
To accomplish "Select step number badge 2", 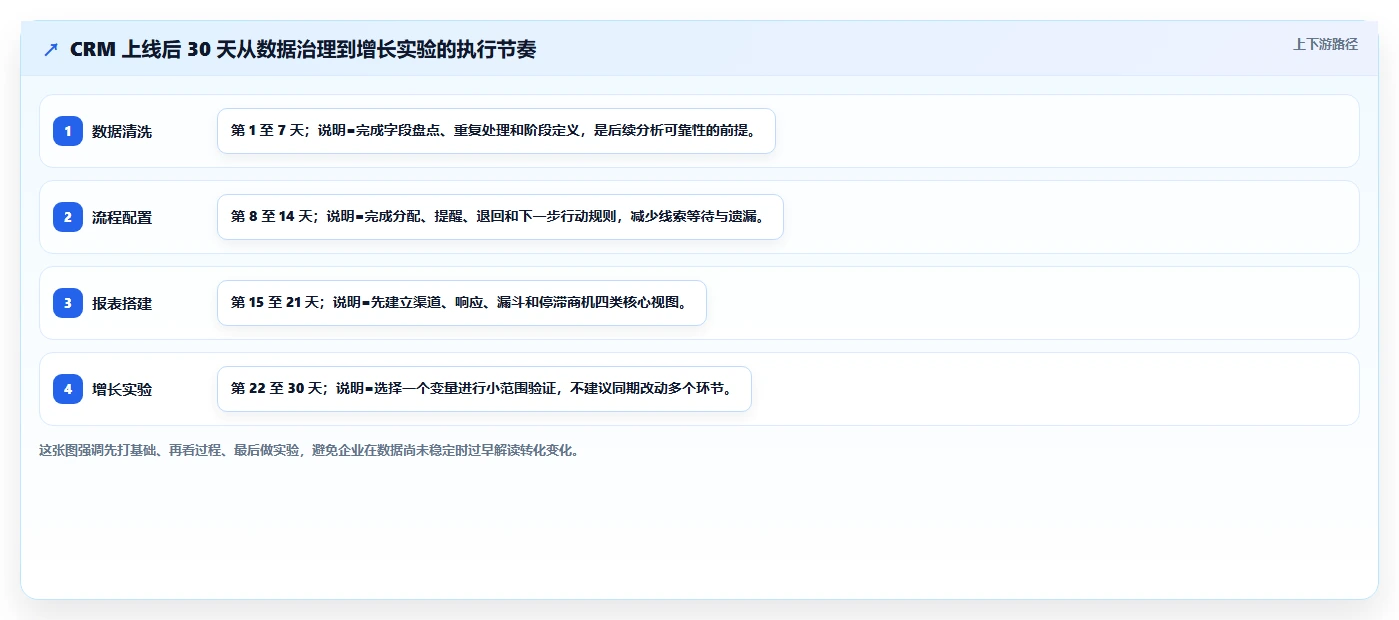I will coord(68,217).
